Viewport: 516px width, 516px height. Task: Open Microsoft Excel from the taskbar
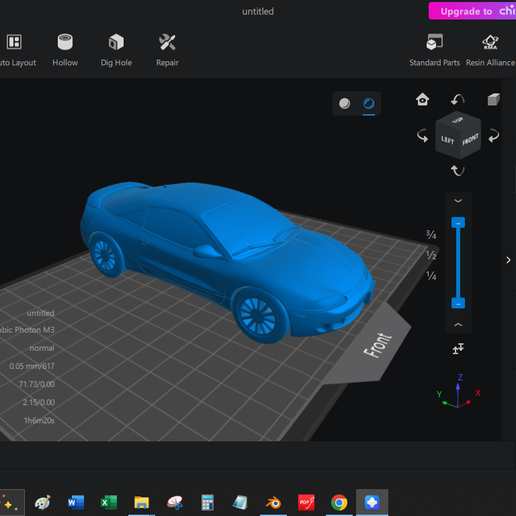tap(109, 503)
